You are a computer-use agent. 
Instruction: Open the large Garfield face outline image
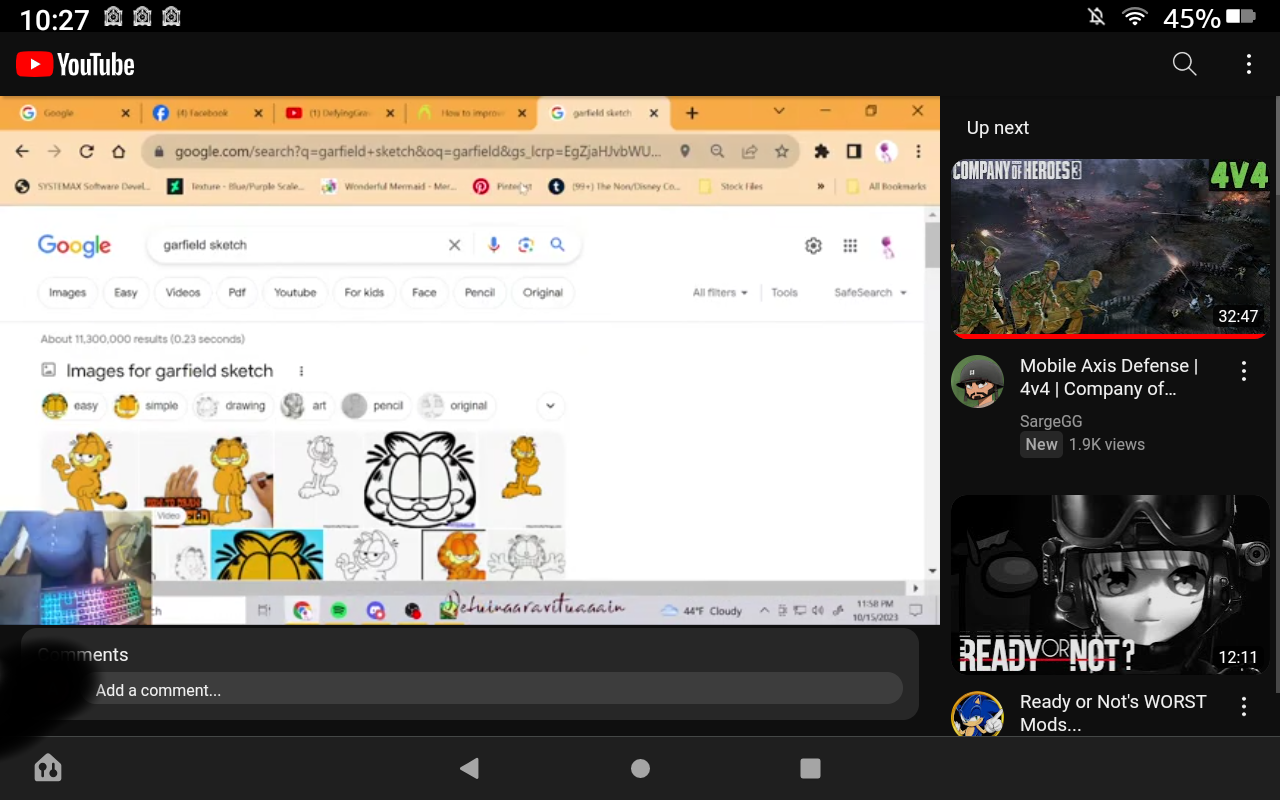(418, 479)
